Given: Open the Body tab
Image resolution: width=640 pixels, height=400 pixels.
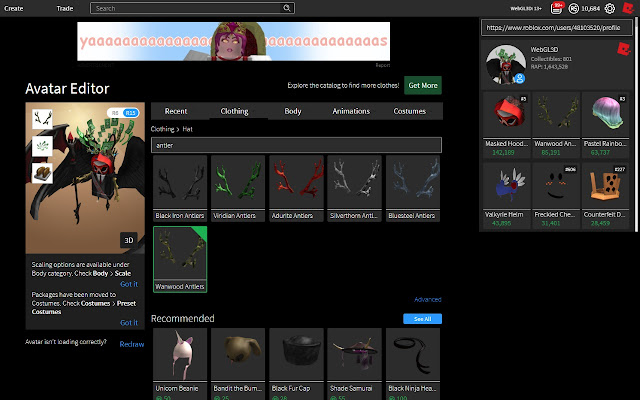Looking at the screenshot, I should click(x=293, y=111).
